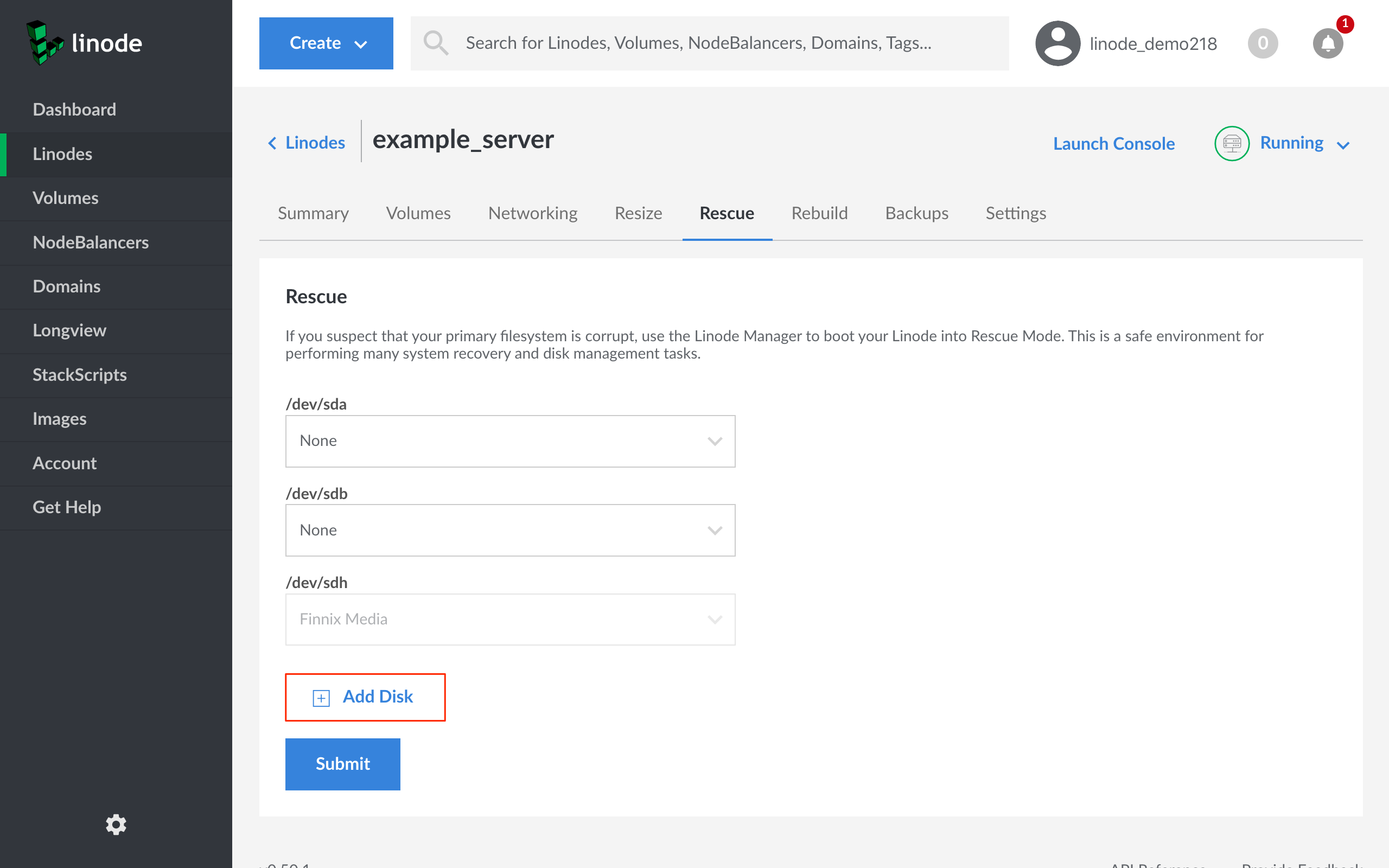
Task: Click the running server status icon
Action: pos(1232,144)
